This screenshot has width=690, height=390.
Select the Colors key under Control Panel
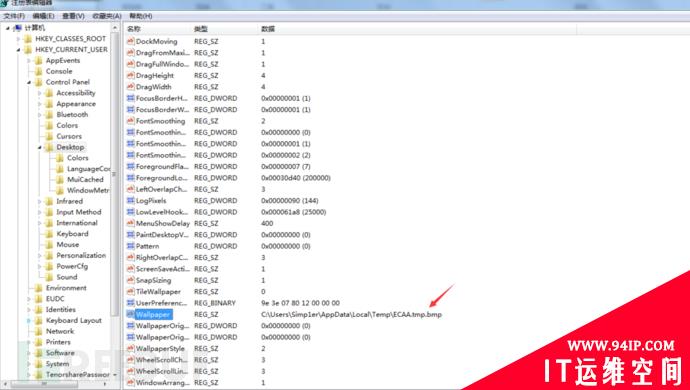coord(67,125)
